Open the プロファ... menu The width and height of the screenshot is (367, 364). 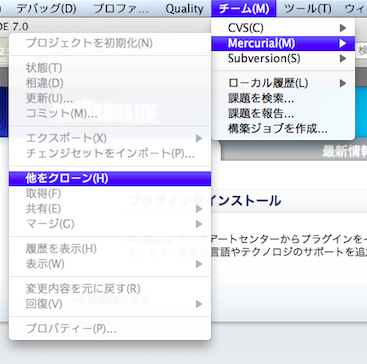[121, 9]
